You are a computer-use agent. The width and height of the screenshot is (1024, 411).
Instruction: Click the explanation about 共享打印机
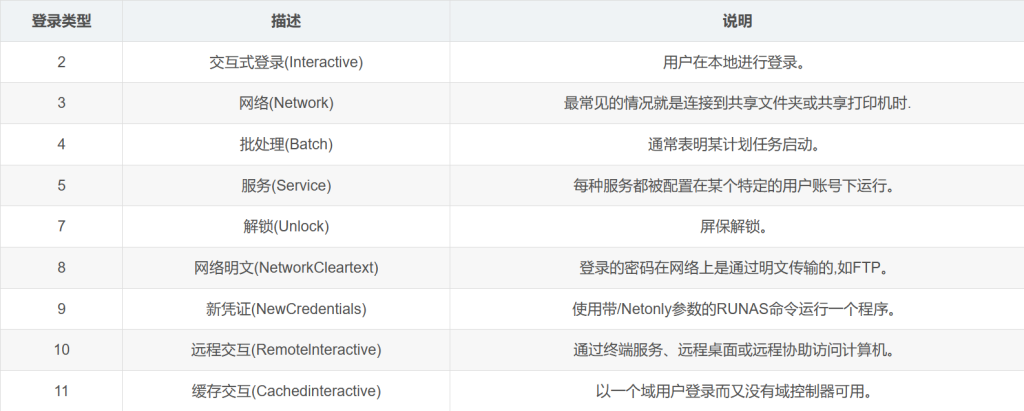pos(737,103)
